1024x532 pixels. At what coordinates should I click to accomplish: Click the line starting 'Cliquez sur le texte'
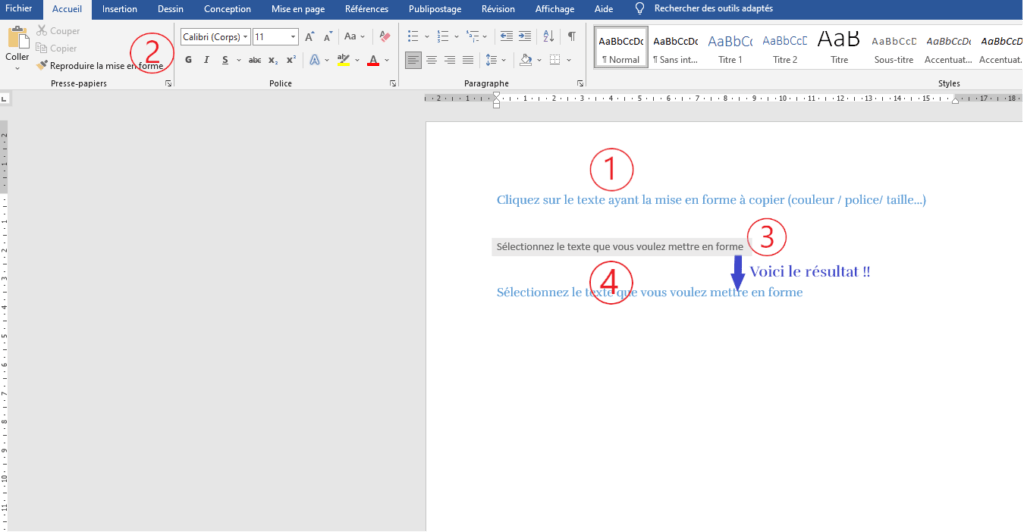(711, 200)
